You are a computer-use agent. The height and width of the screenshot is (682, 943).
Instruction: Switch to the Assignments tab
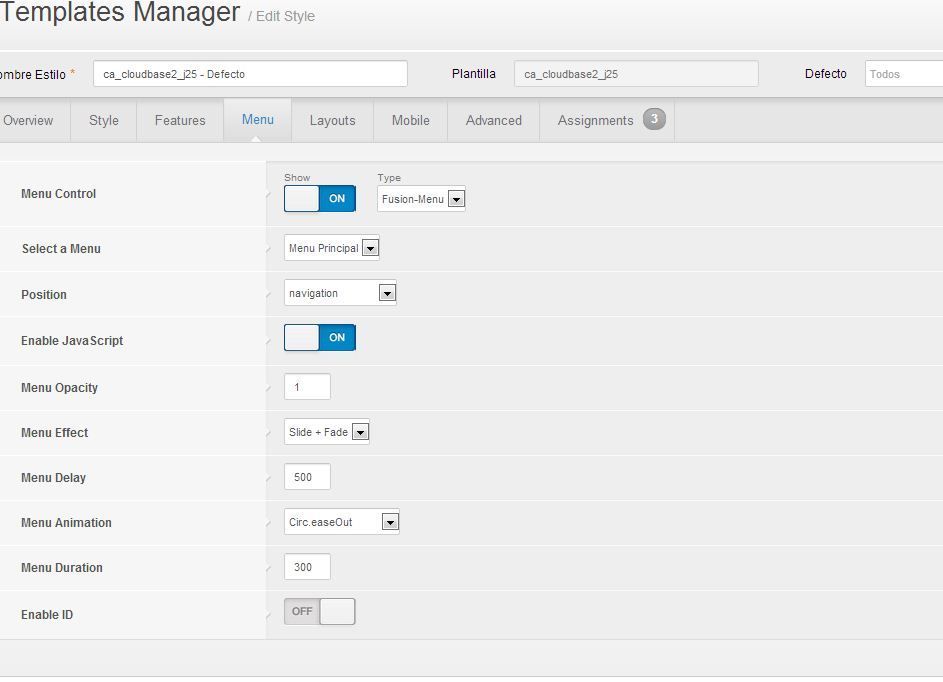pos(607,120)
